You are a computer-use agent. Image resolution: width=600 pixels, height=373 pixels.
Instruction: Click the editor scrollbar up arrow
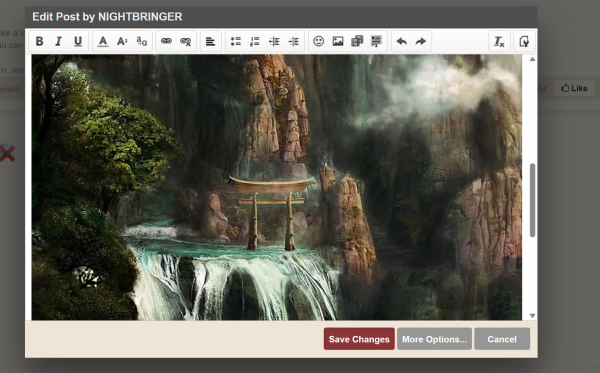532,59
